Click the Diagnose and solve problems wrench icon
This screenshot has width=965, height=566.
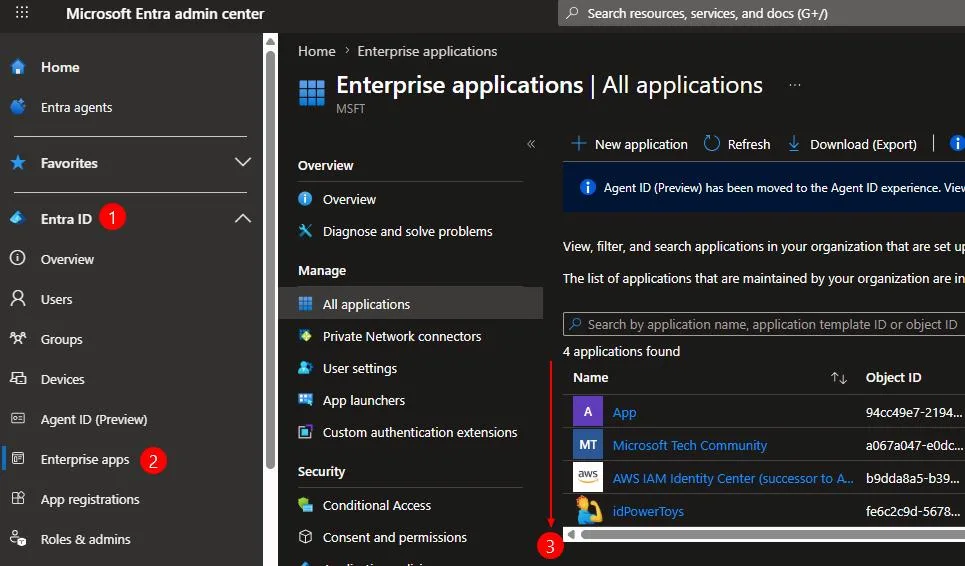click(305, 231)
